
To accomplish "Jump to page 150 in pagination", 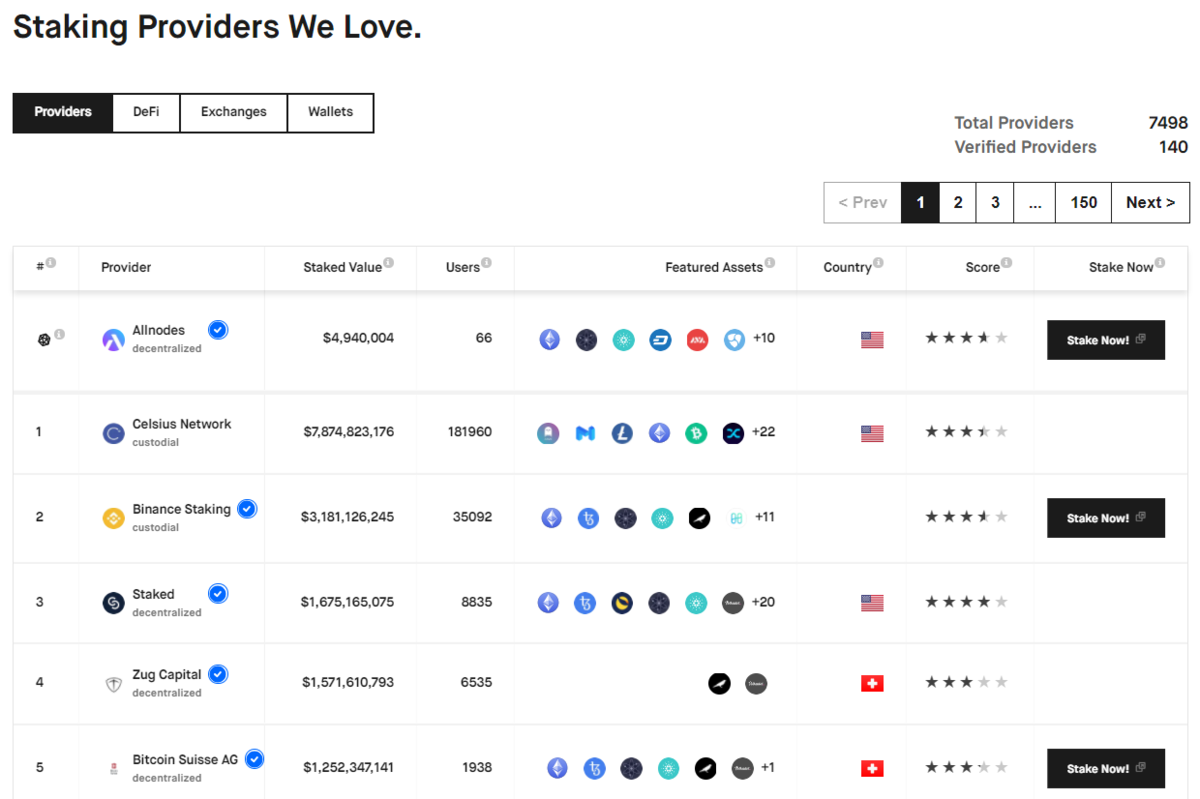I will click(1084, 202).
